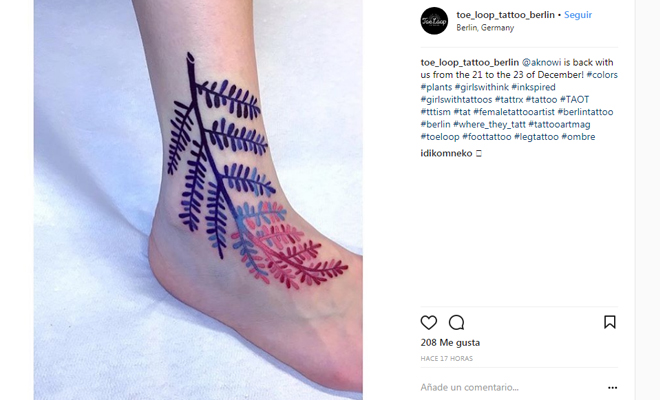
Task: Save the post with the bookmark icon
Action: 609,322
